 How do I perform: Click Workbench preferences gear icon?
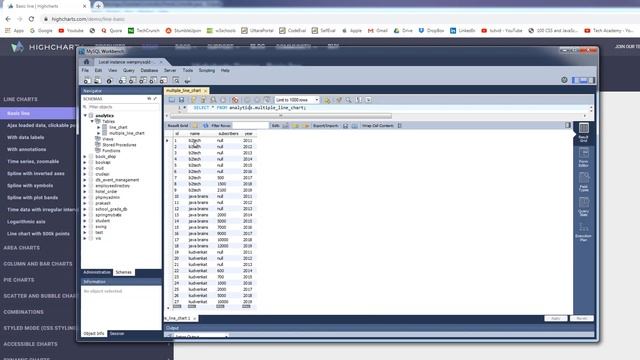pos(564,80)
